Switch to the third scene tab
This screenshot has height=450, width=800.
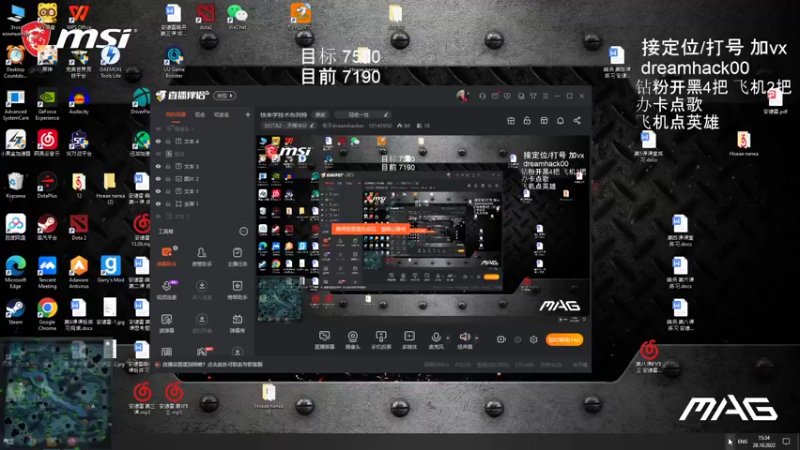[x=221, y=115]
